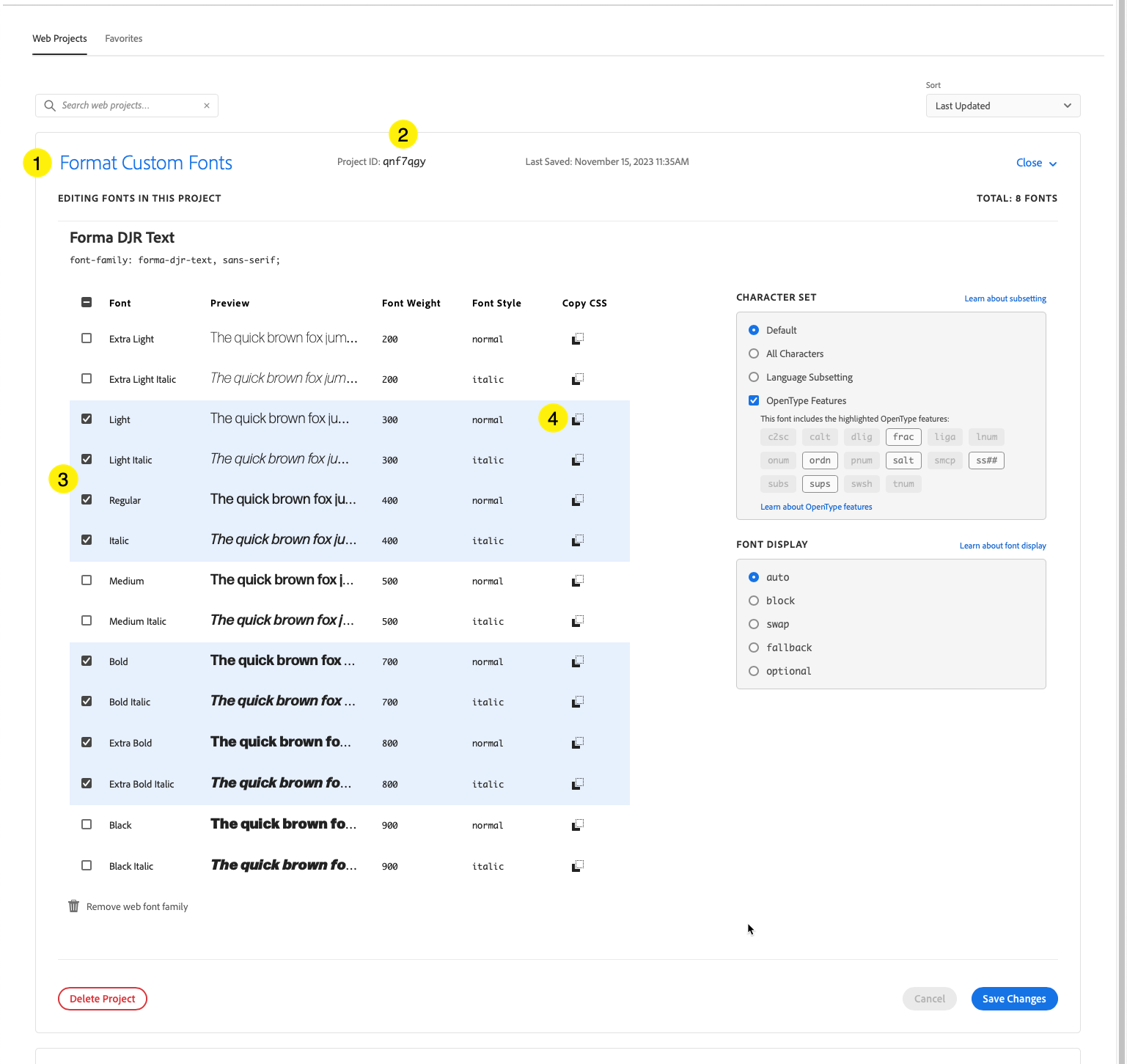
Task: Set font display to fallback
Action: tap(754, 647)
